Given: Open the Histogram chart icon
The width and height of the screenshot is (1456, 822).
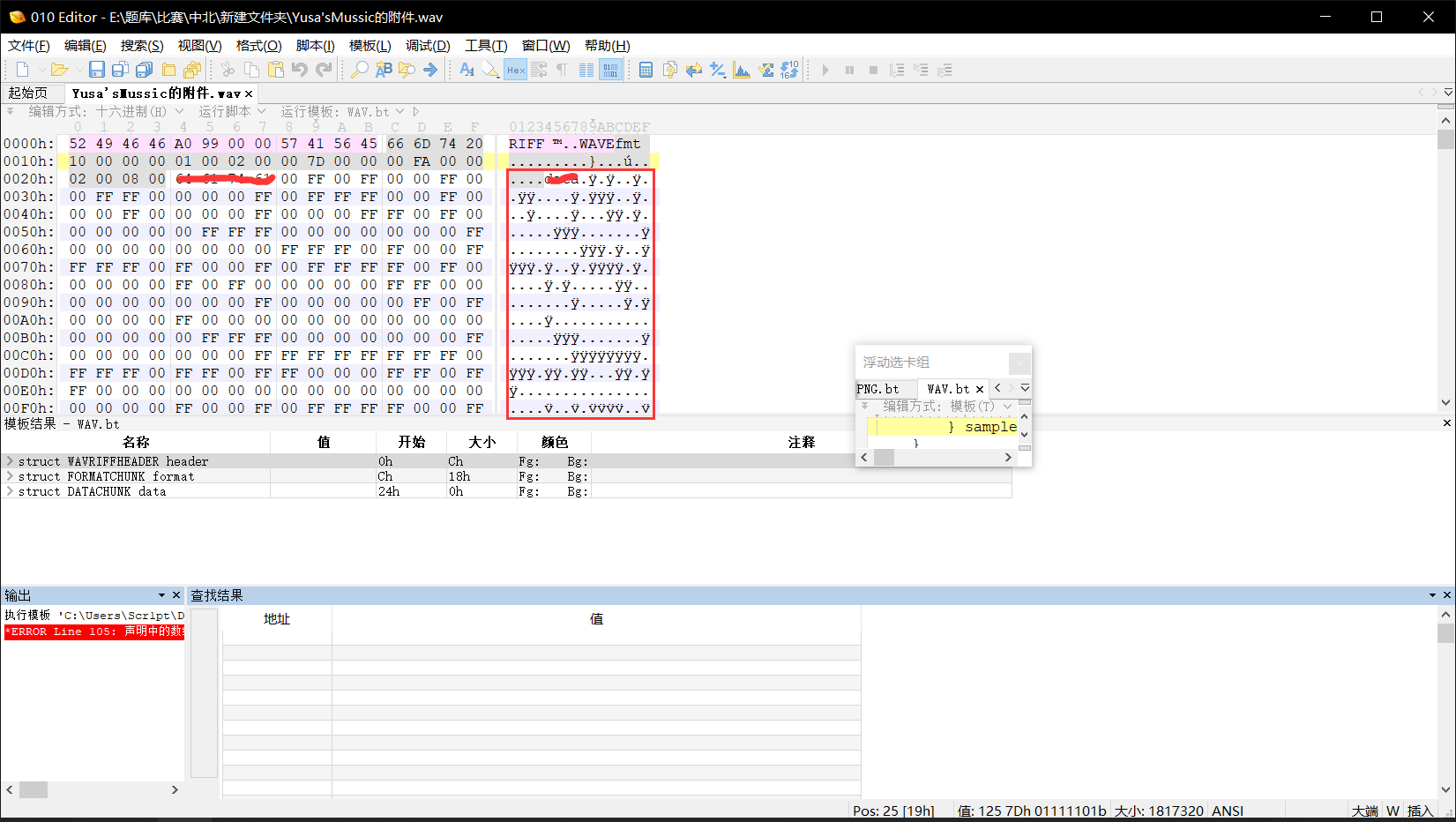Looking at the screenshot, I should click(x=742, y=70).
